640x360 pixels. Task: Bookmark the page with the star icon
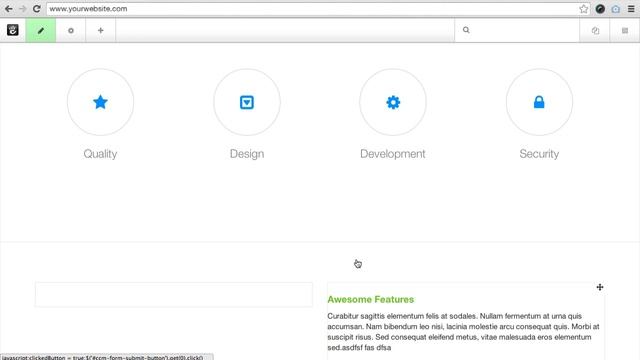584,9
